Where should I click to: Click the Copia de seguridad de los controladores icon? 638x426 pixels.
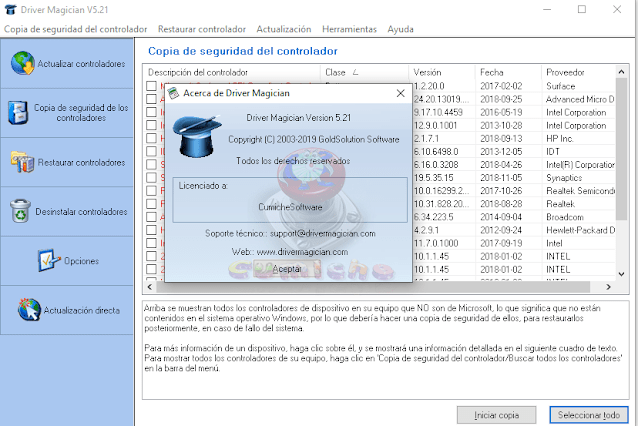tap(18, 113)
